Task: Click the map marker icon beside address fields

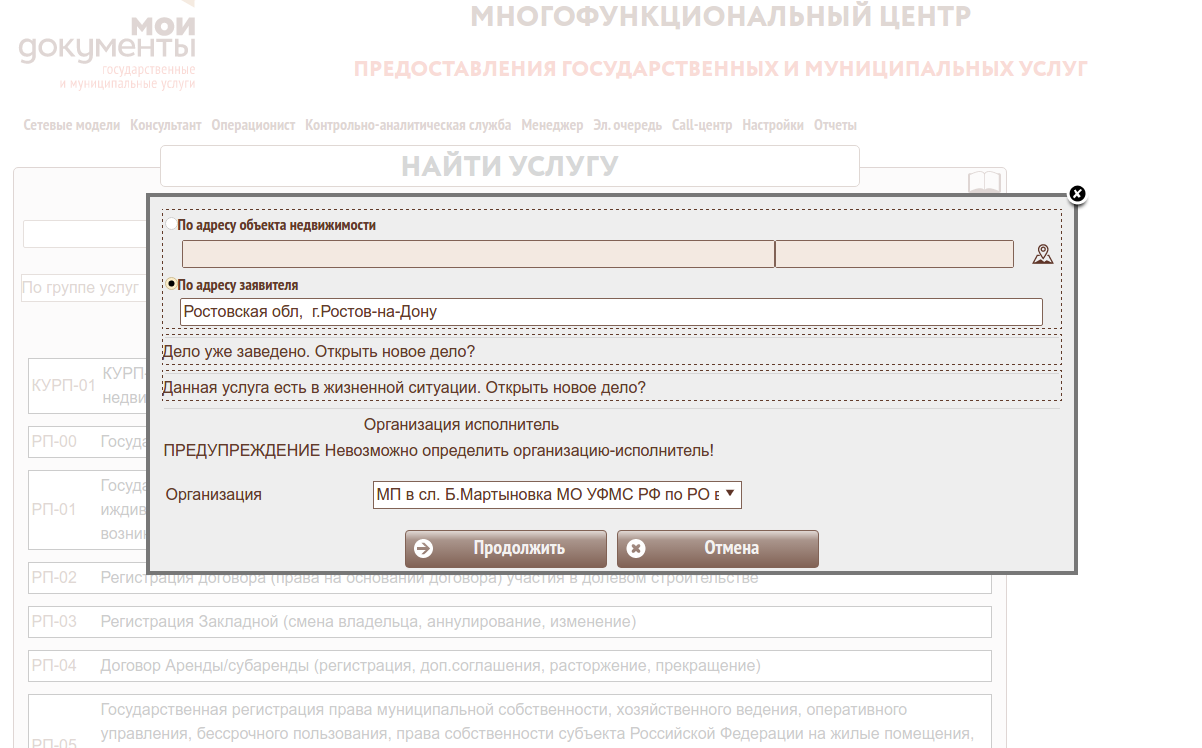Action: pos(1043,254)
